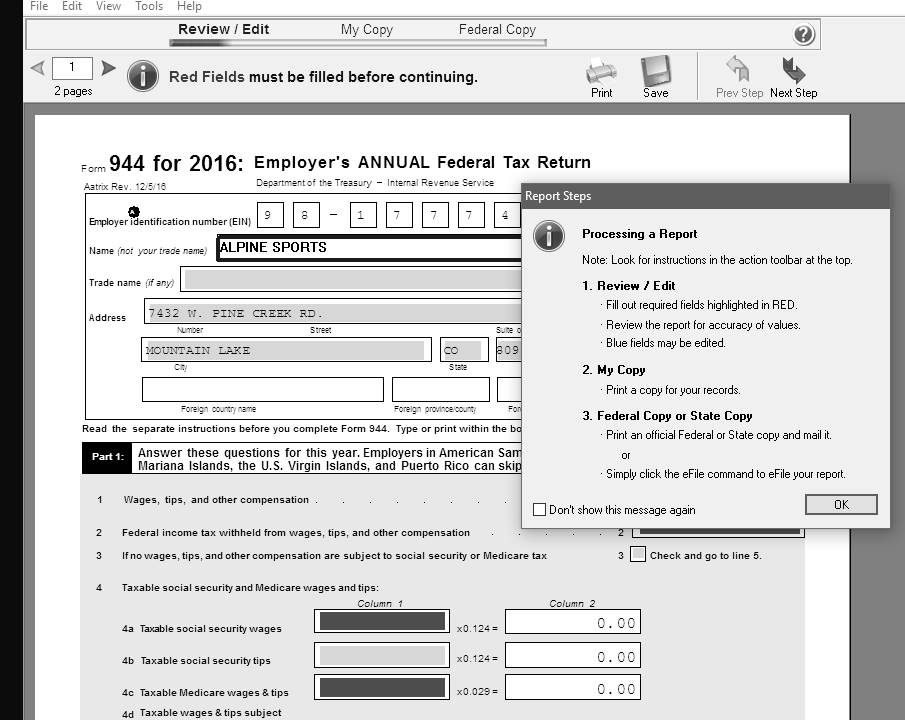The width and height of the screenshot is (905, 720).
Task: Switch to Federal Copy step tab
Action: tap(497, 29)
